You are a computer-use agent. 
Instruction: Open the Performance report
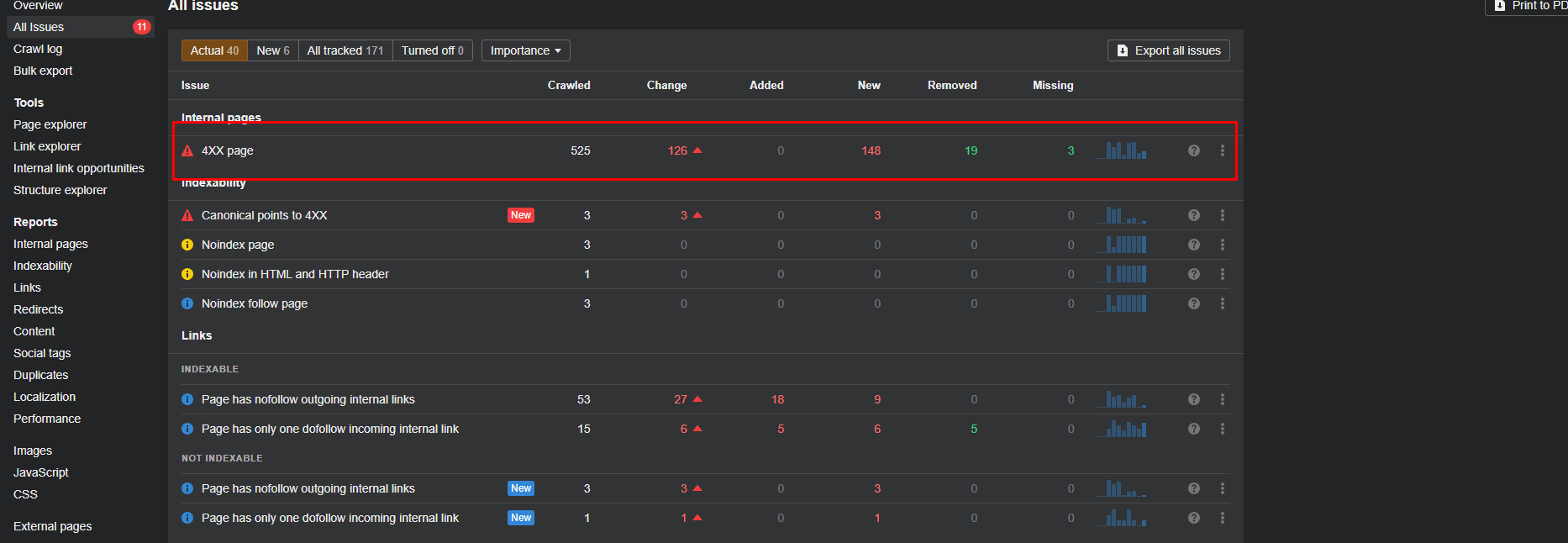pyautogui.click(x=47, y=419)
